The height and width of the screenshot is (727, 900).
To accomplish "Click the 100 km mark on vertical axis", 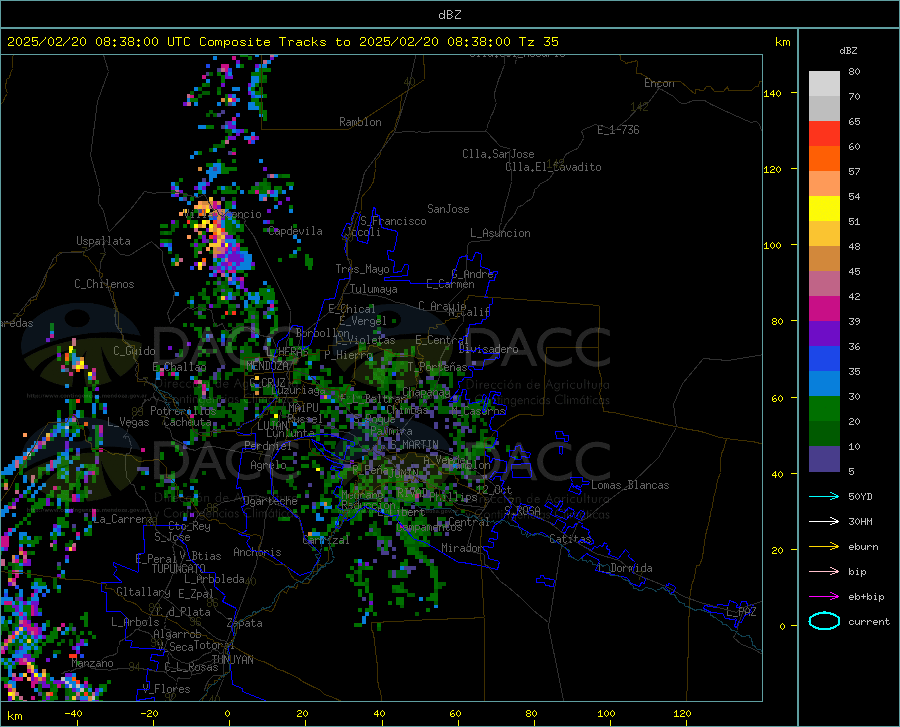I will point(772,245).
